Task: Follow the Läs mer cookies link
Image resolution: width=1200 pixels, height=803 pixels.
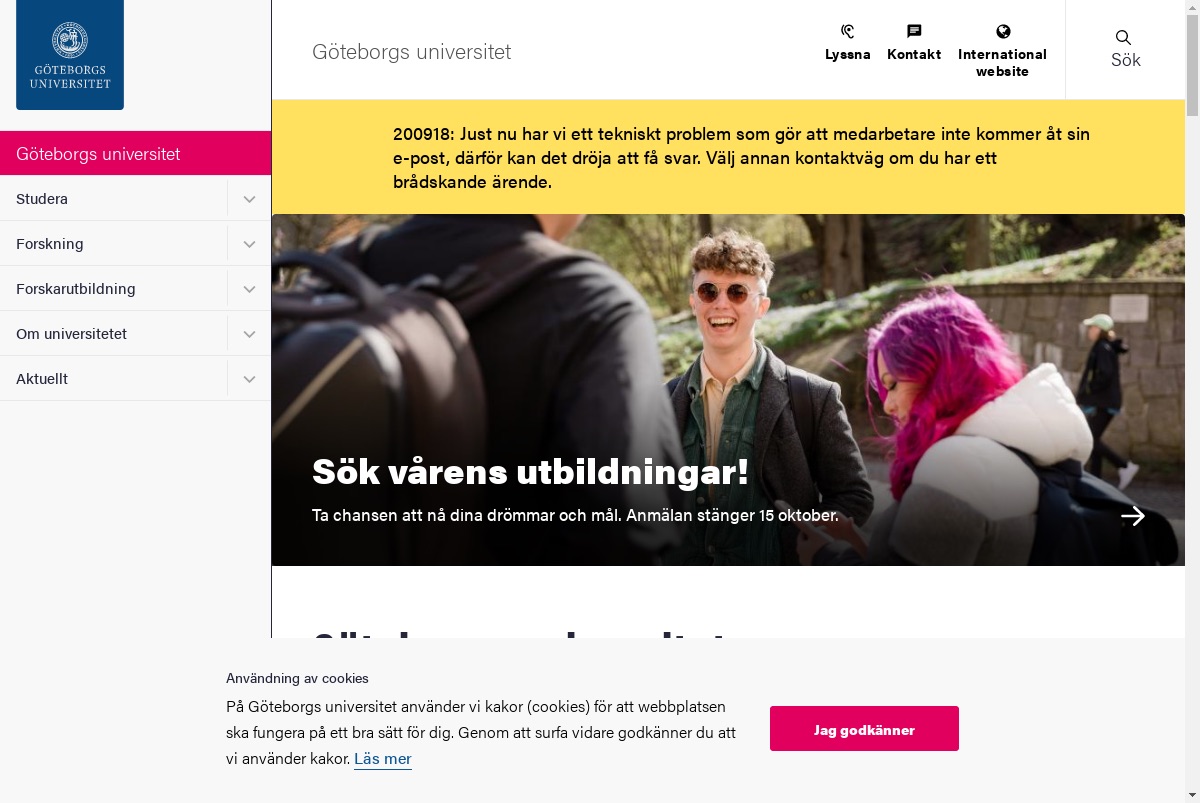Action: pos(383,758)
